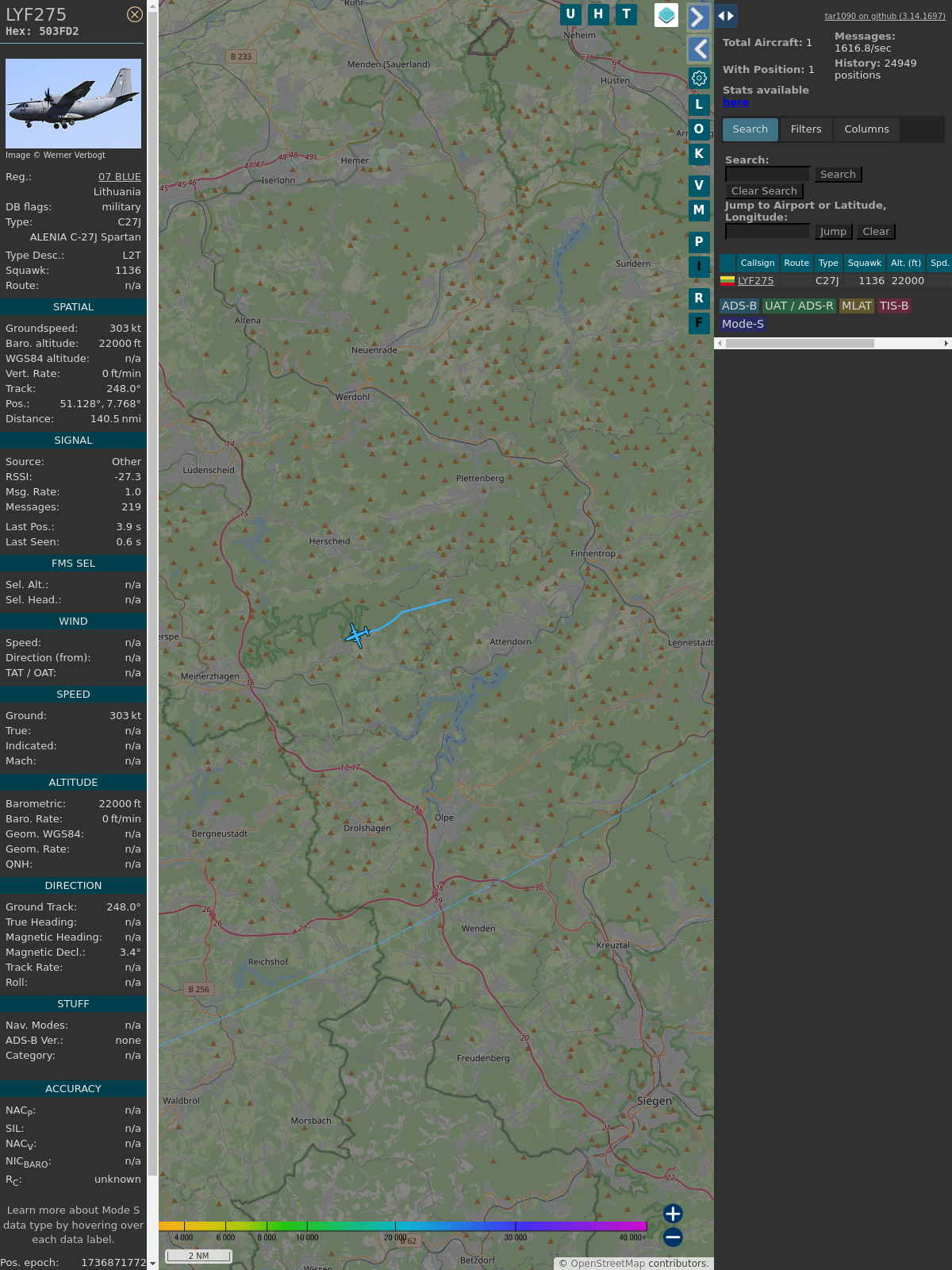Toggle the ADS-B source filter
Screen dimensions: 952x1270
pos(739,306)
